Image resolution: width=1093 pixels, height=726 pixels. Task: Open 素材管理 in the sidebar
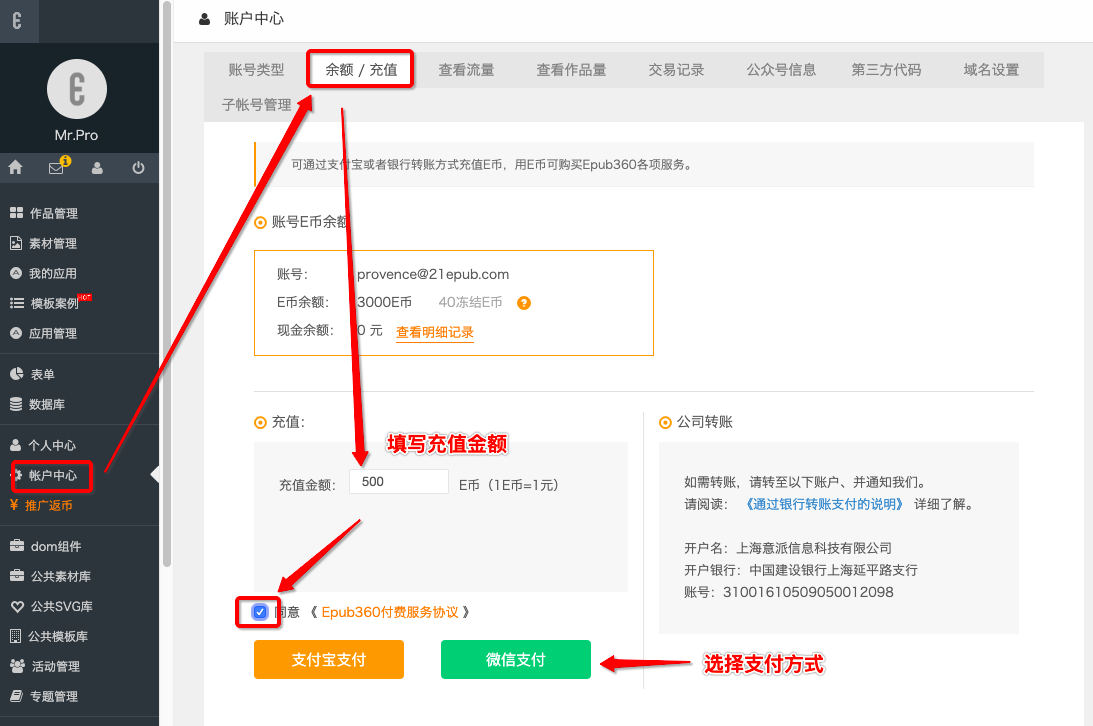(x=52, y=243)
